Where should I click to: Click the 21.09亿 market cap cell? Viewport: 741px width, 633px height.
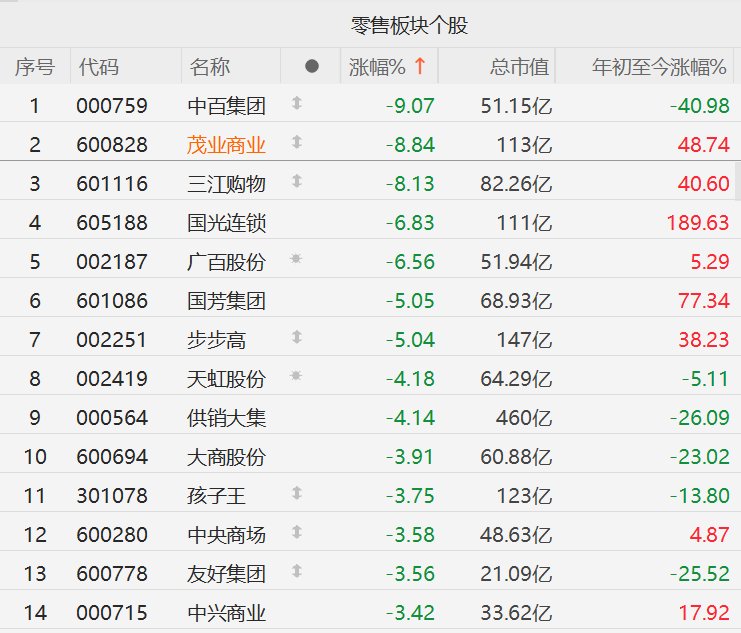point(516,574)
